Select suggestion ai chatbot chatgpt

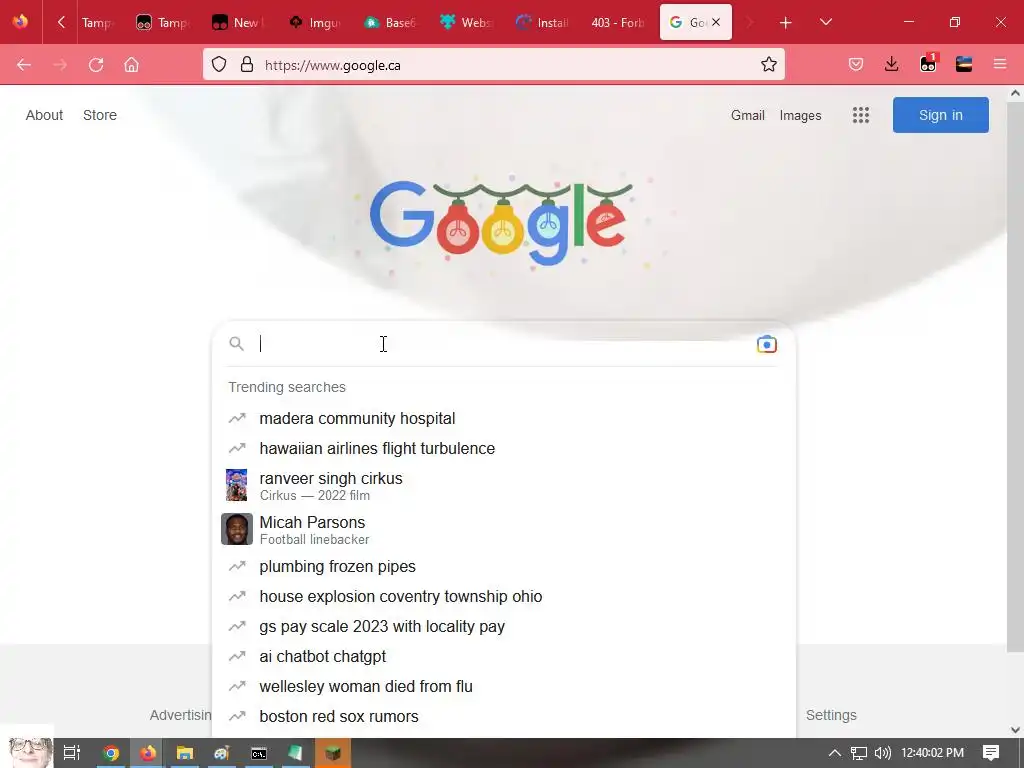click(504, 656)
